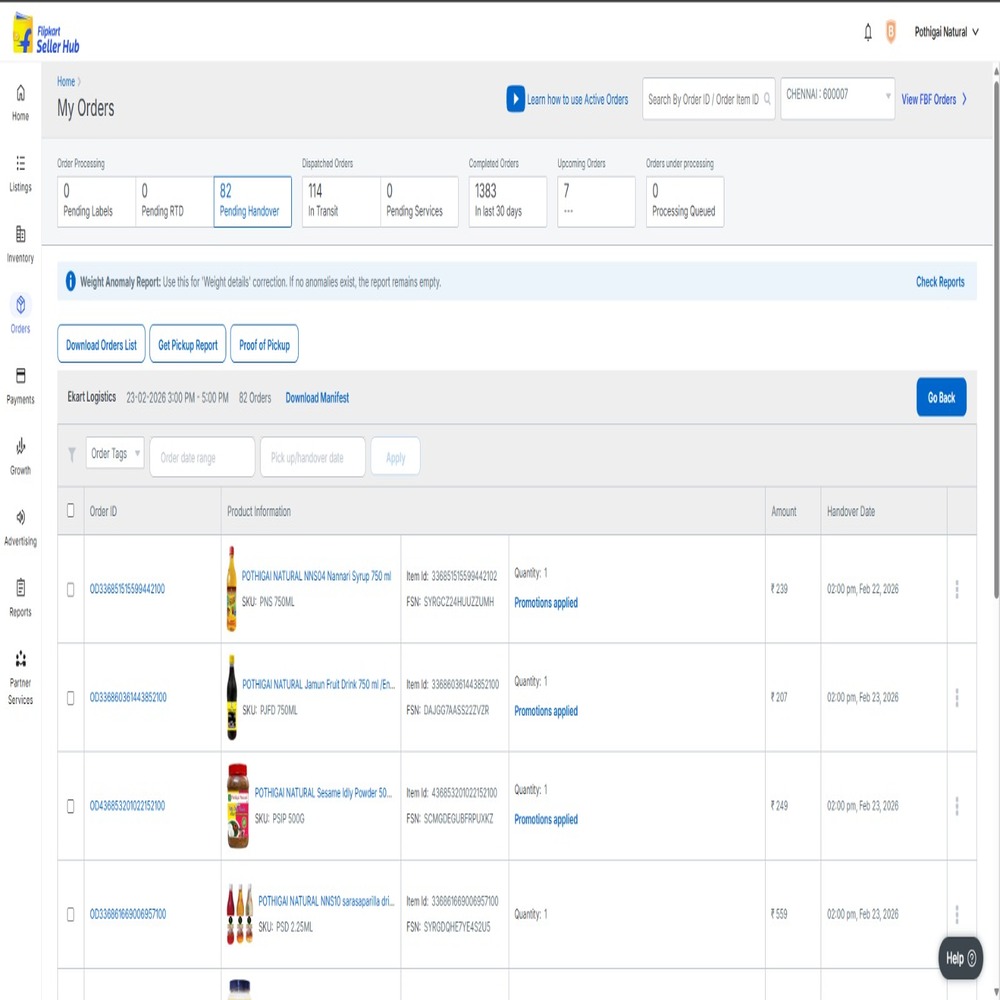The image size is (1000, 1000).
Task: Open the notifications bell icon
Action: tap(868, 33)
